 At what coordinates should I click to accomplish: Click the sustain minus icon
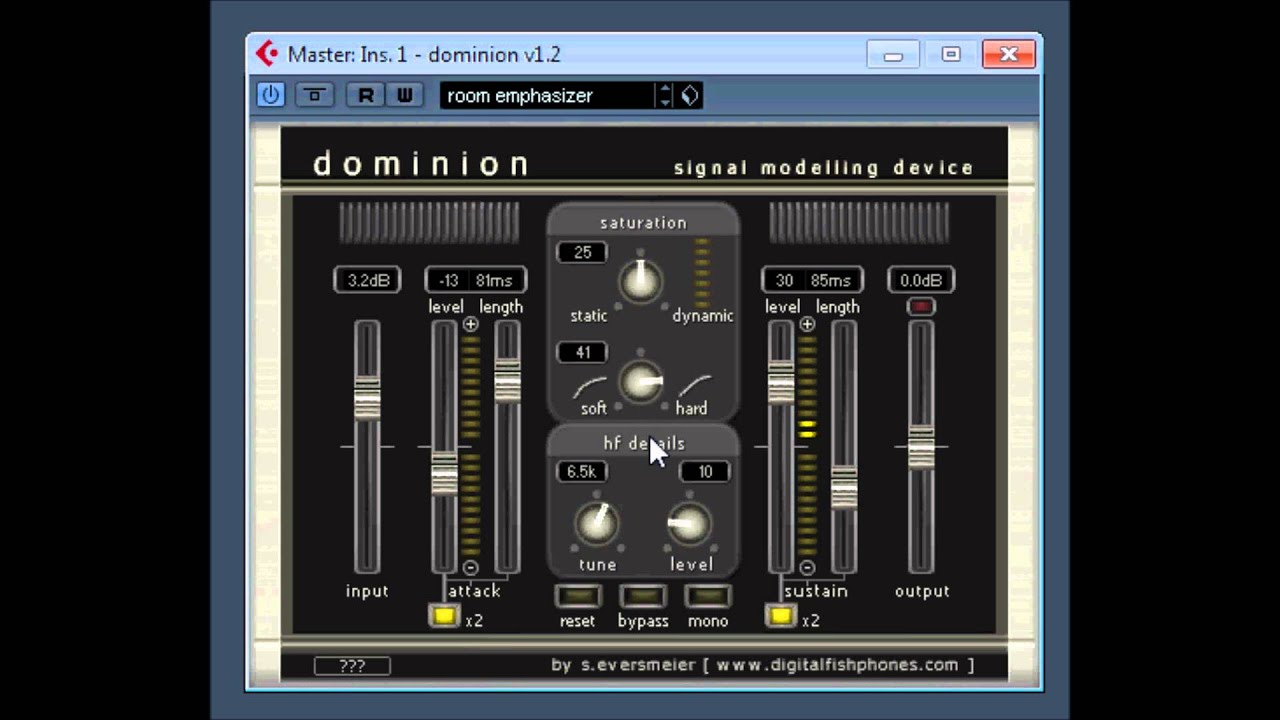[x=807, y=567]
